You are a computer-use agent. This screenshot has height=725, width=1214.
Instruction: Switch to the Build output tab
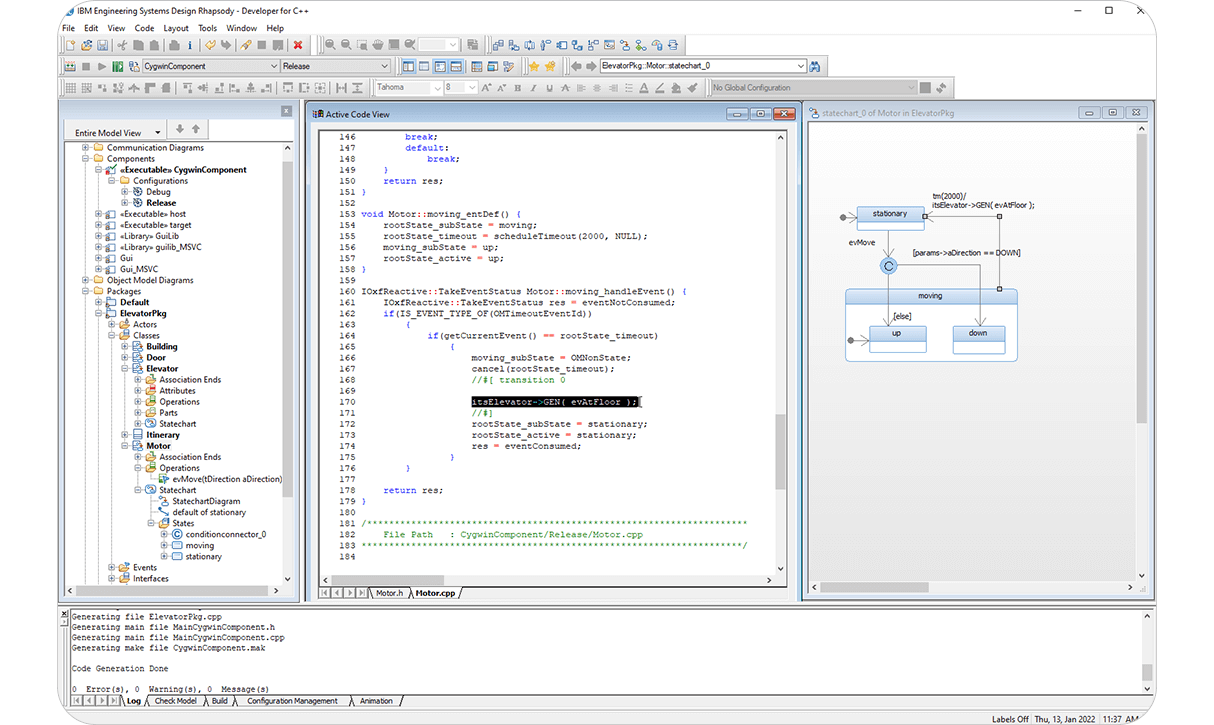pos(219,701)
